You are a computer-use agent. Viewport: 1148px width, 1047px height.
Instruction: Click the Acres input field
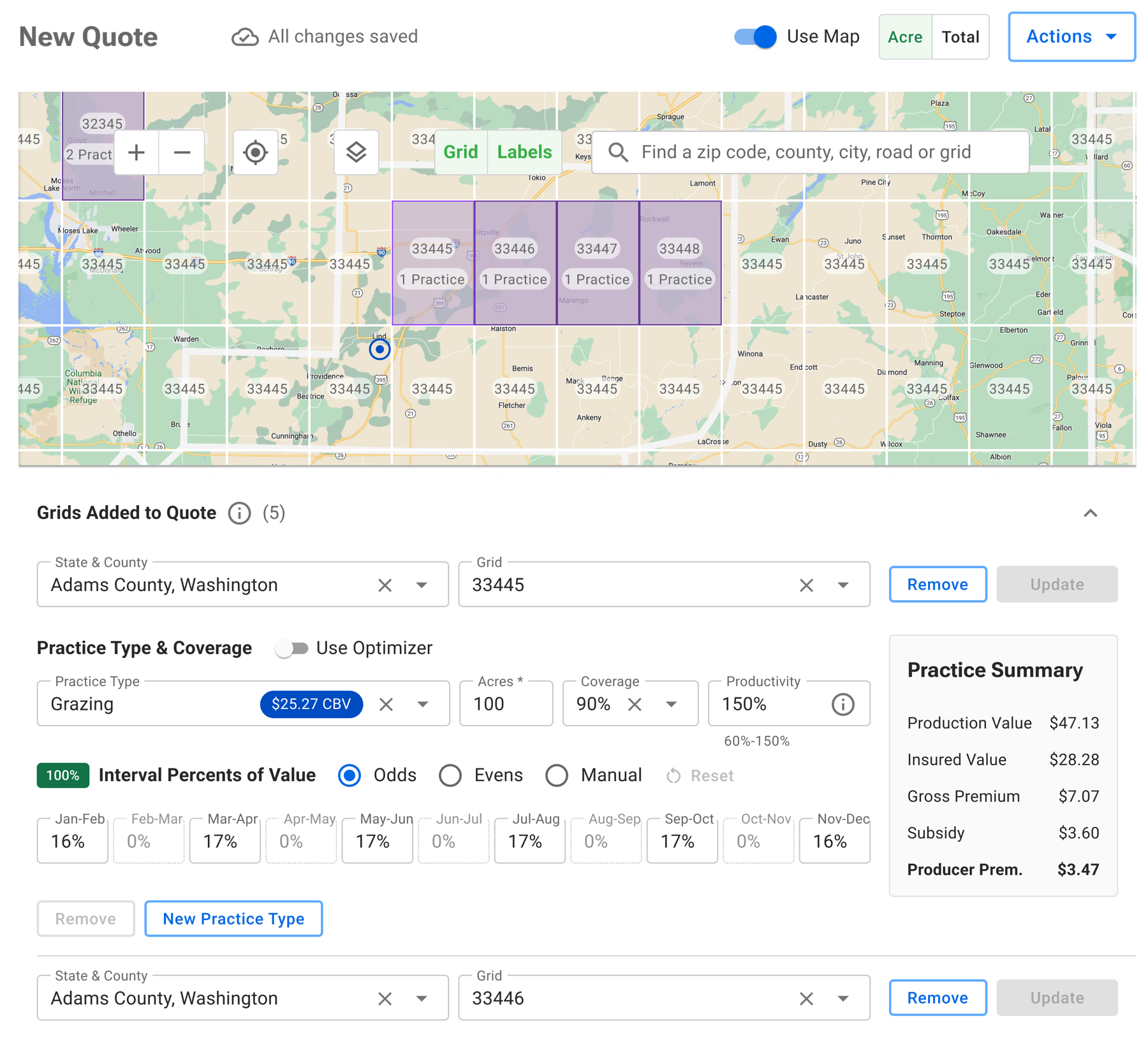pos(506,704)
